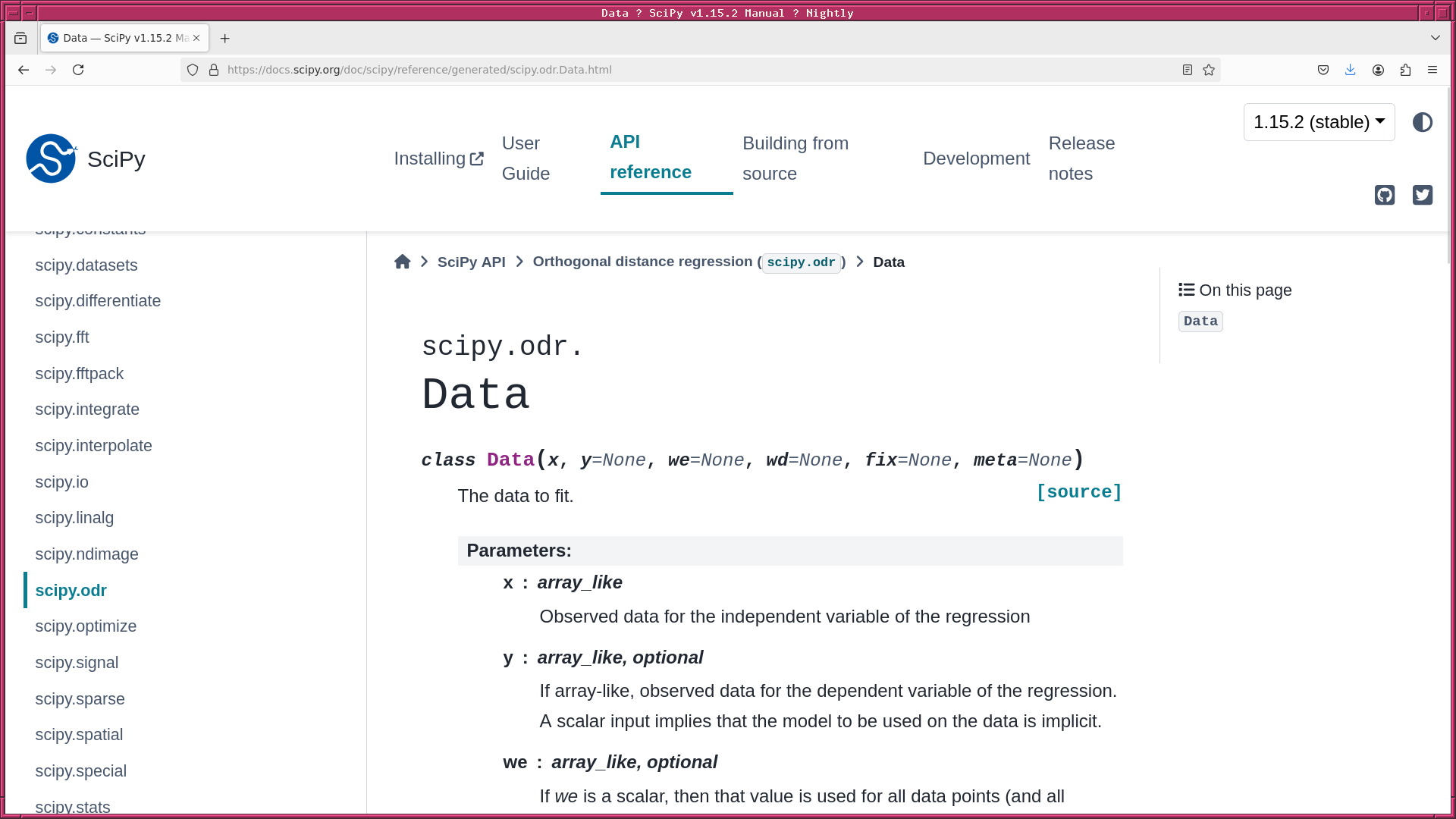Image resolution: width=1456 pixels, height=819 pixels.
Task: Select the API reference nav tab
Action: click(x=651, y=157)
